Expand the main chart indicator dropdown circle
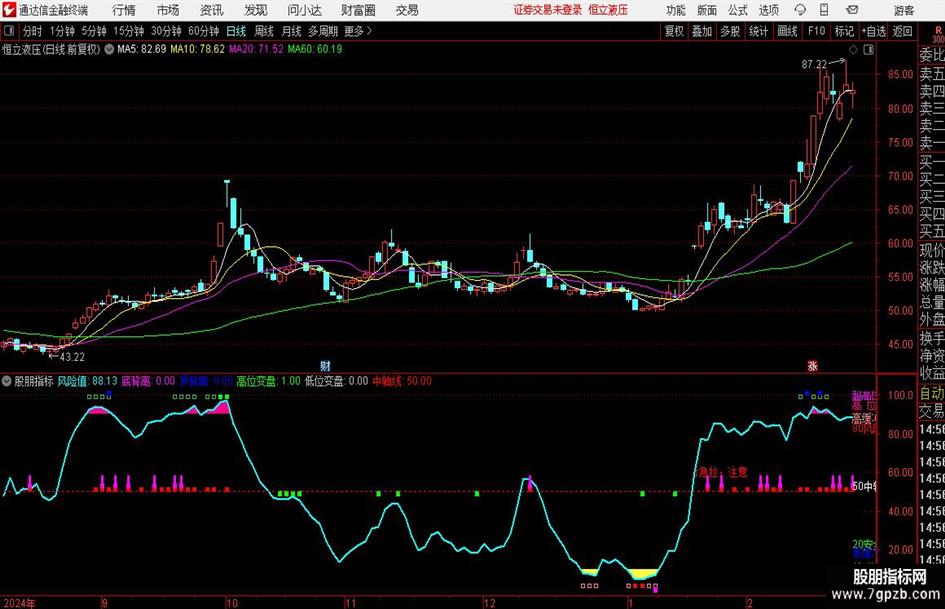The height and width of the screenshot is (609, 945). [109, 49]
